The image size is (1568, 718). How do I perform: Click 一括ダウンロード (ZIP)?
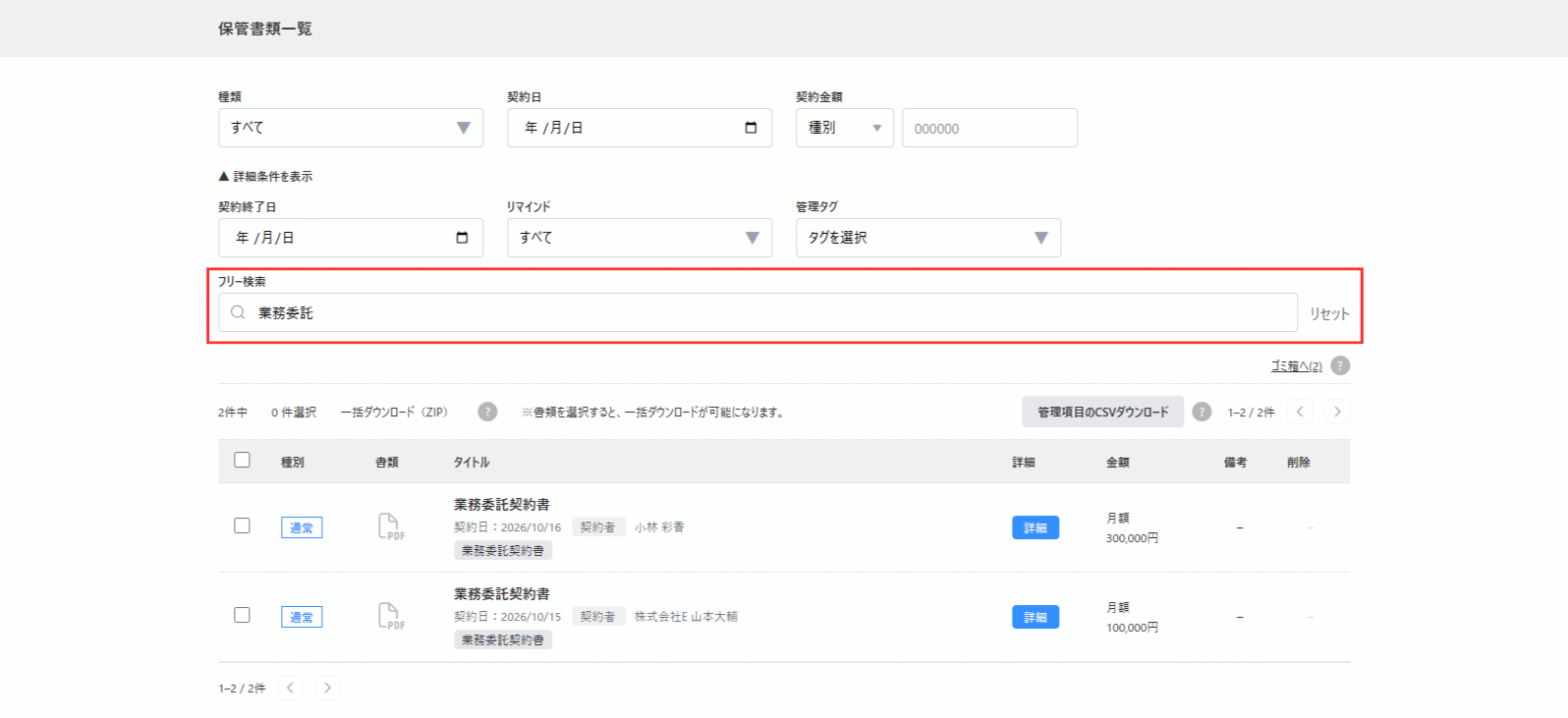pyautogui.click(x=394, y=413)
